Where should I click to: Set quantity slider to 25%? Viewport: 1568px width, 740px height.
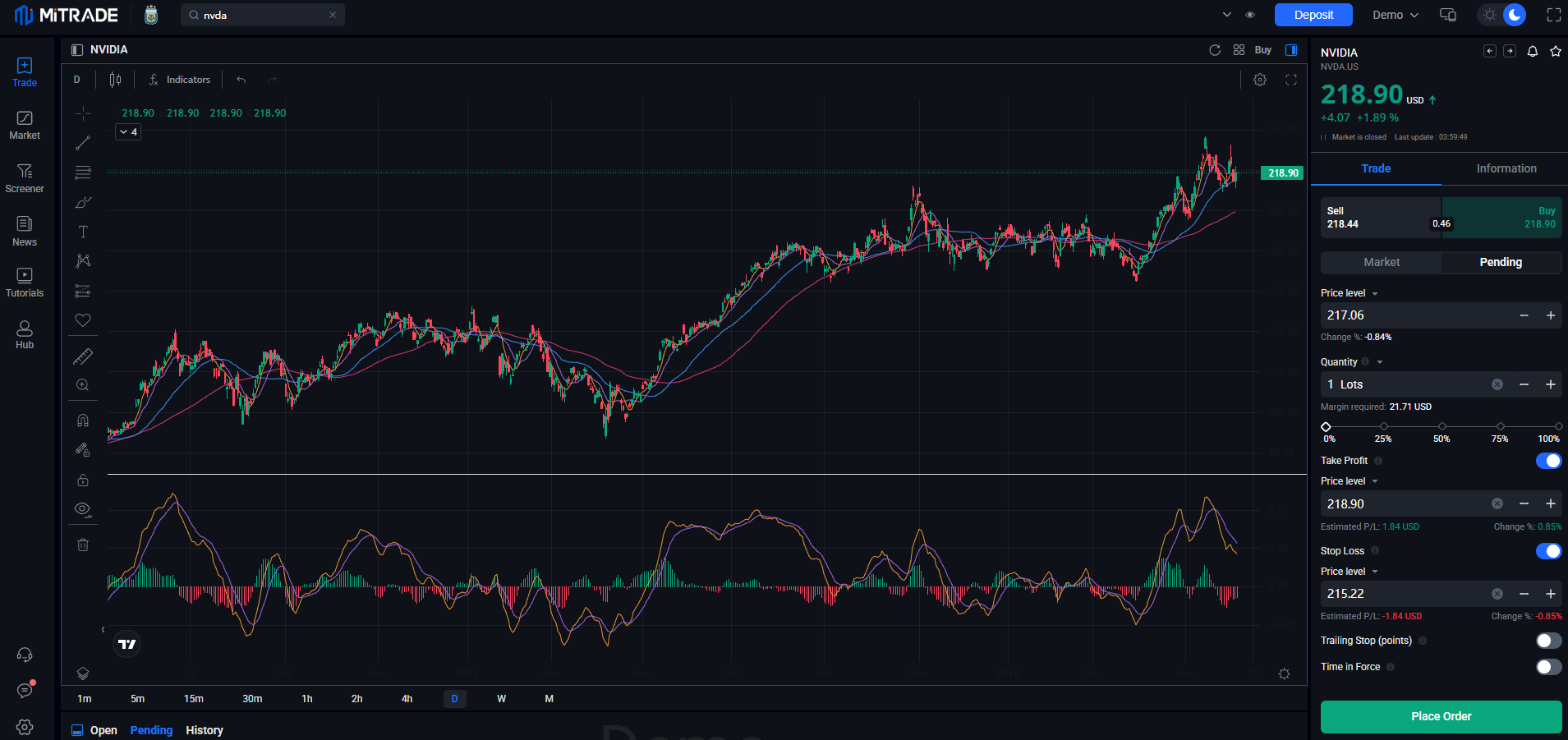pyautogui.click(x=1384, y=427)
